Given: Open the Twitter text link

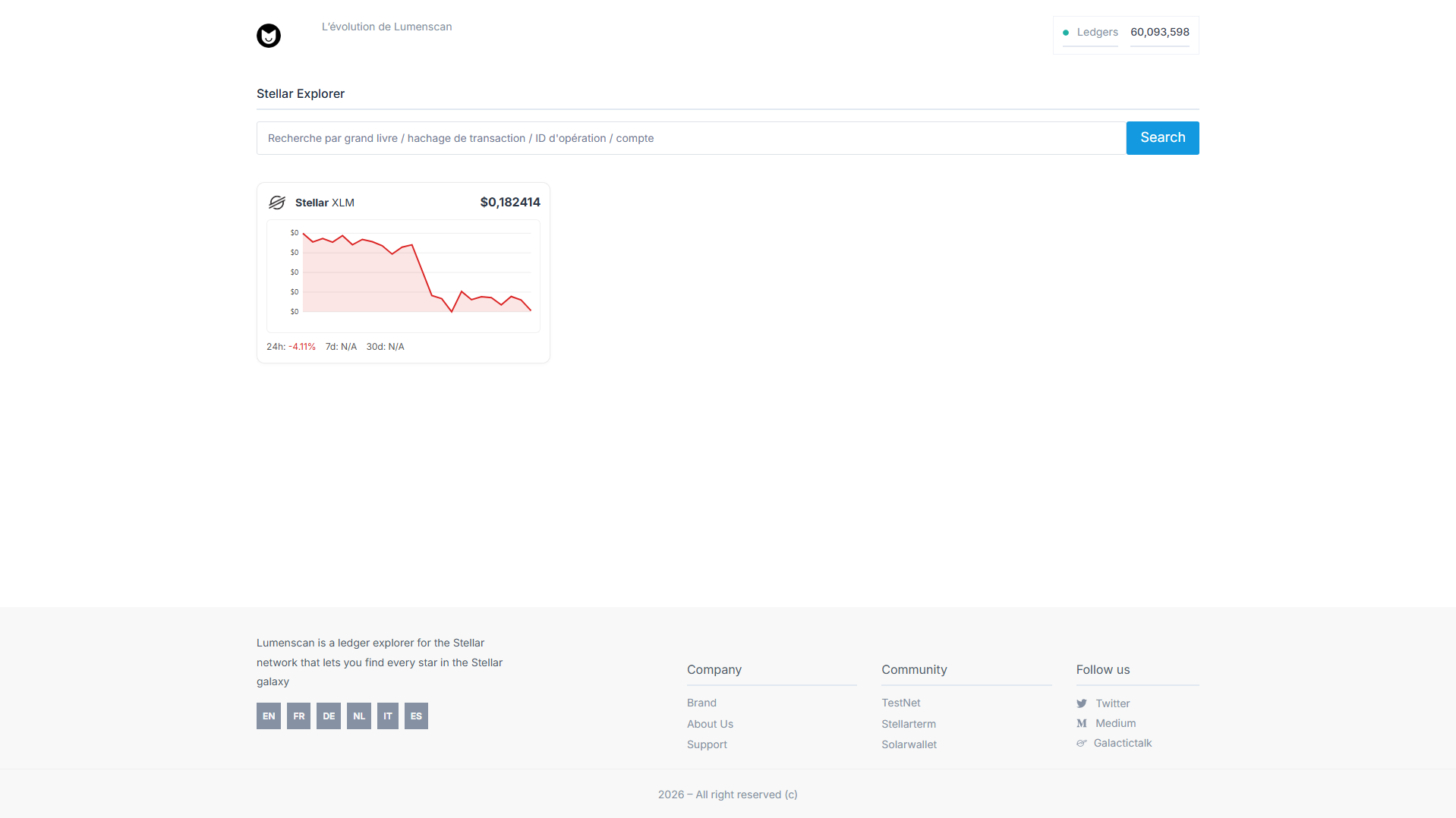Looking at the screenshot, I should (1113, 703).
